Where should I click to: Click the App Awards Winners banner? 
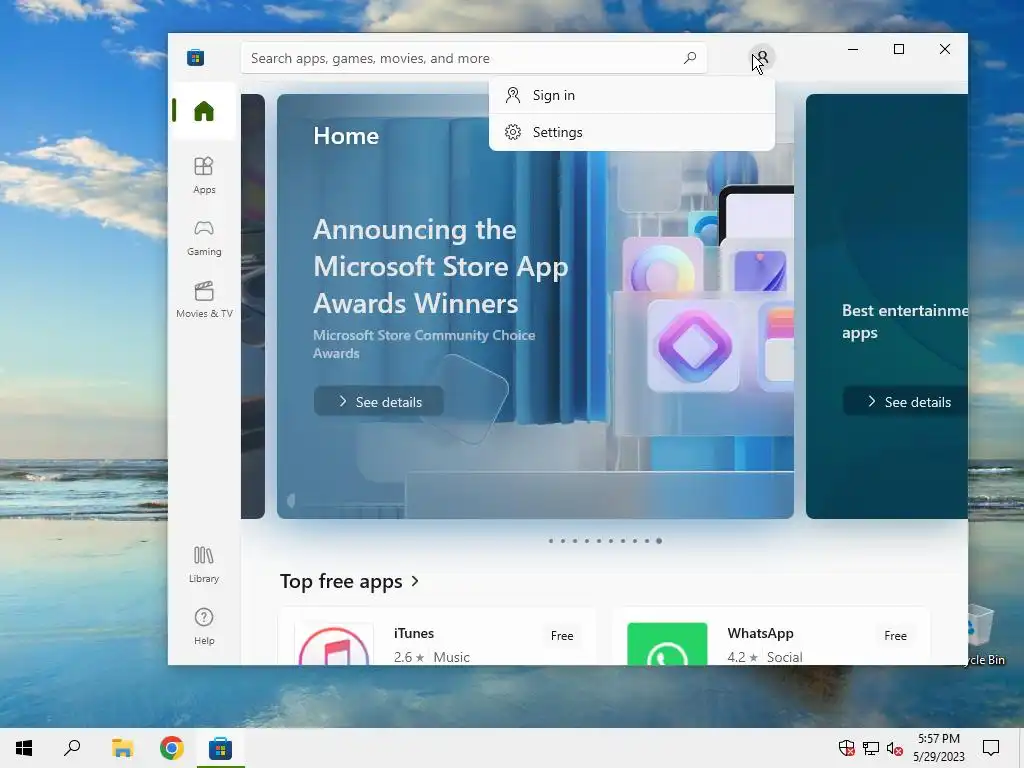point(536,307)
